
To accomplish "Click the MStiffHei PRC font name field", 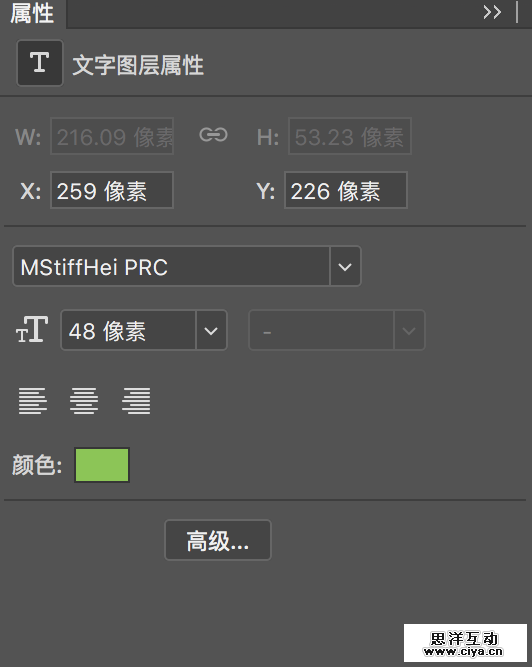I will tap(171, 266).
